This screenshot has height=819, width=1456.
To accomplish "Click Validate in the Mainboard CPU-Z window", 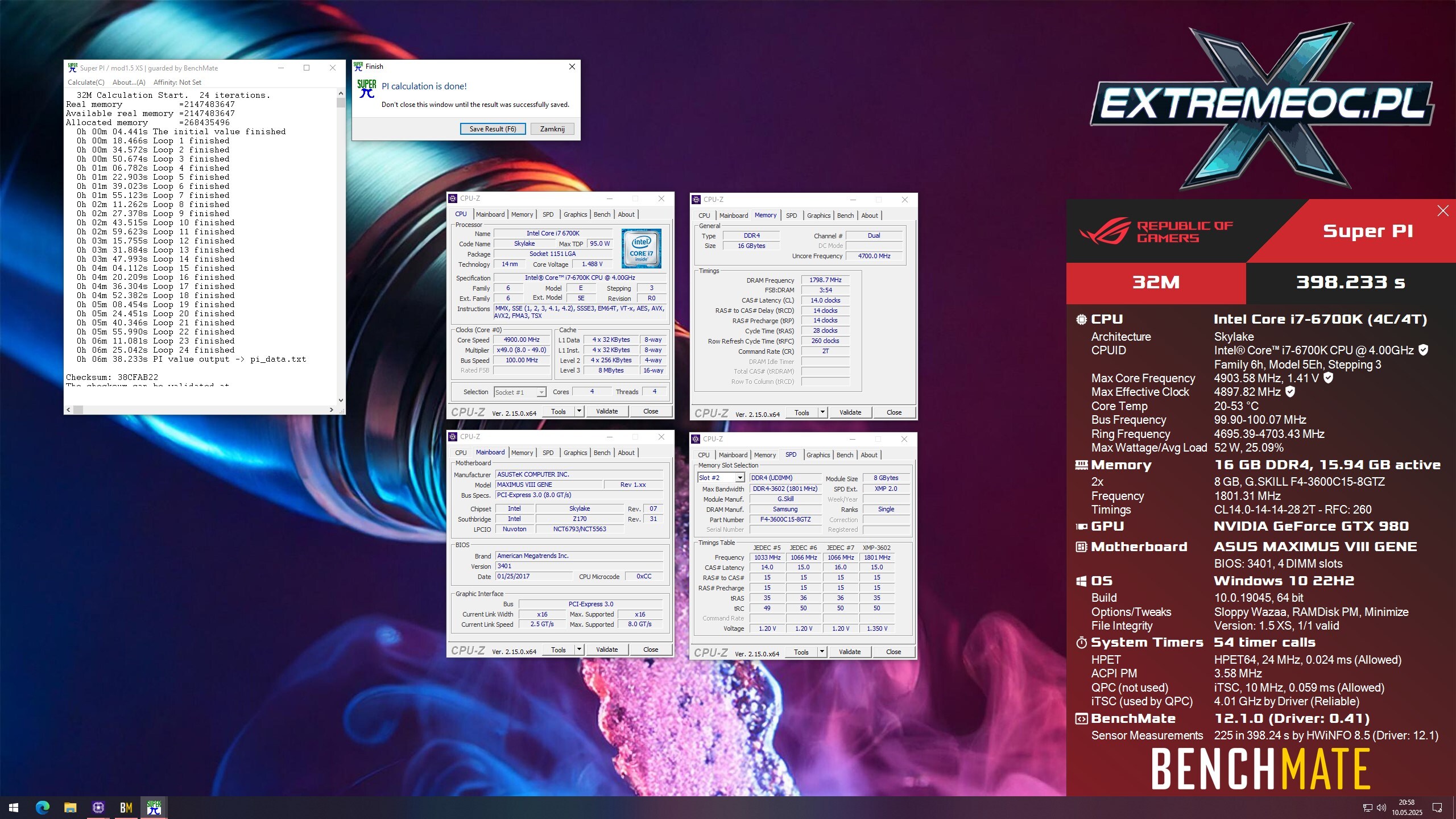I will pyautogui.click(x=606, y=650).
